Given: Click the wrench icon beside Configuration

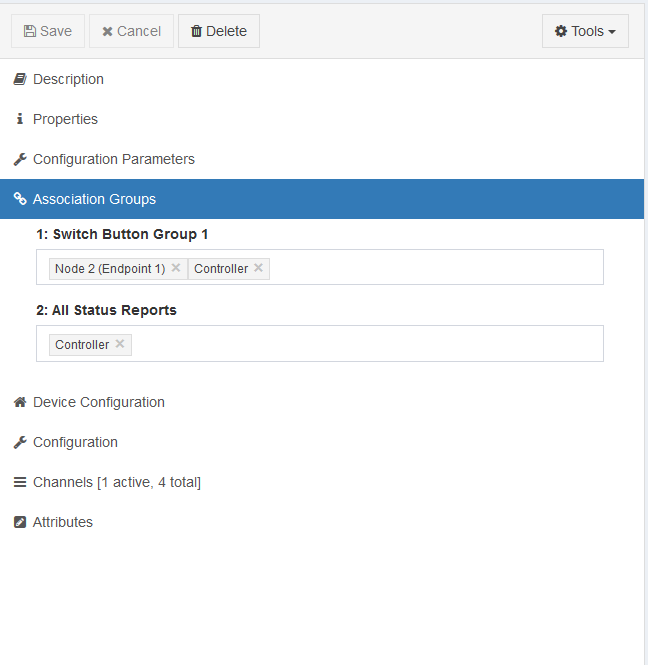Looking at the screenshot, I should [20, 442].
